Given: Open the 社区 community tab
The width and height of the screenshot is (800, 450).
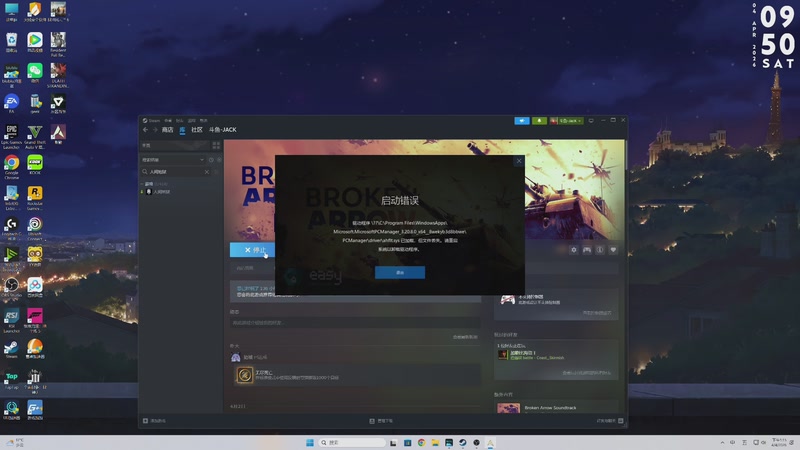Looking at the screenshot, I should 197,130.
